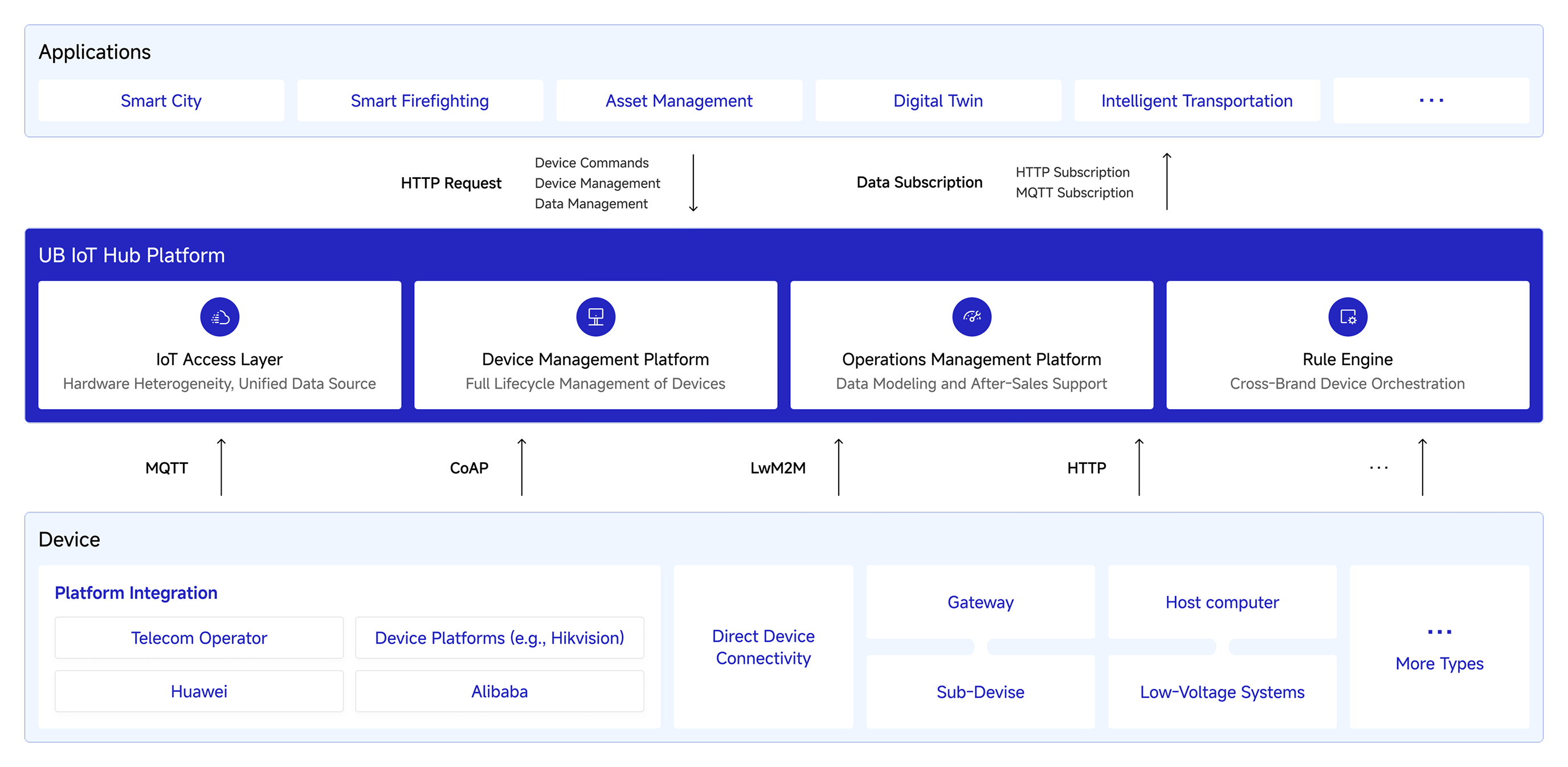Click the UB IoT Hub Platform heading
Screen dimensions: 1568x767
point(132,255)
